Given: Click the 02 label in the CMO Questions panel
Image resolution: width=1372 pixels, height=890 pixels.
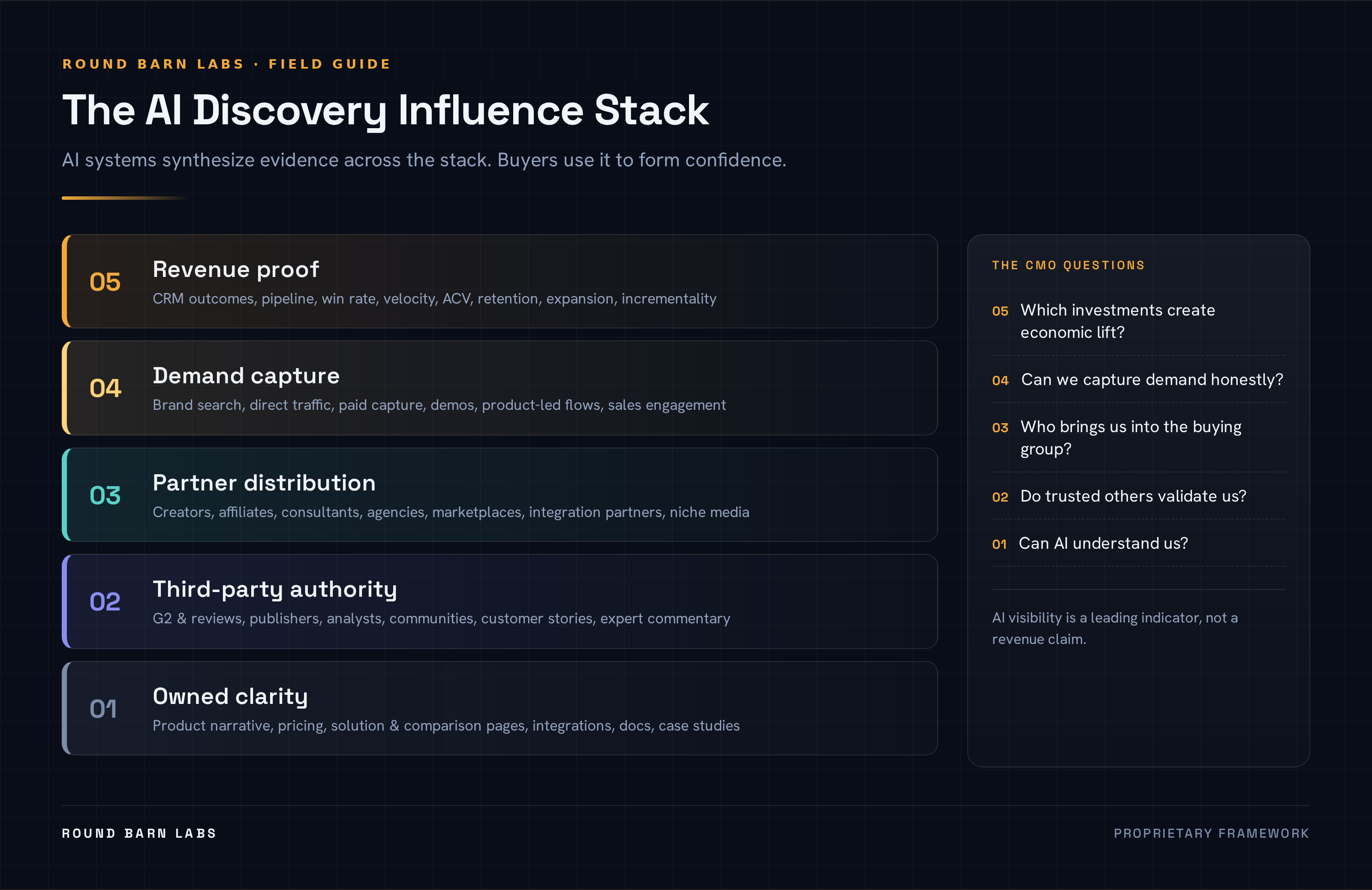Looking at the screenshot, I should tap(1000, 497).
